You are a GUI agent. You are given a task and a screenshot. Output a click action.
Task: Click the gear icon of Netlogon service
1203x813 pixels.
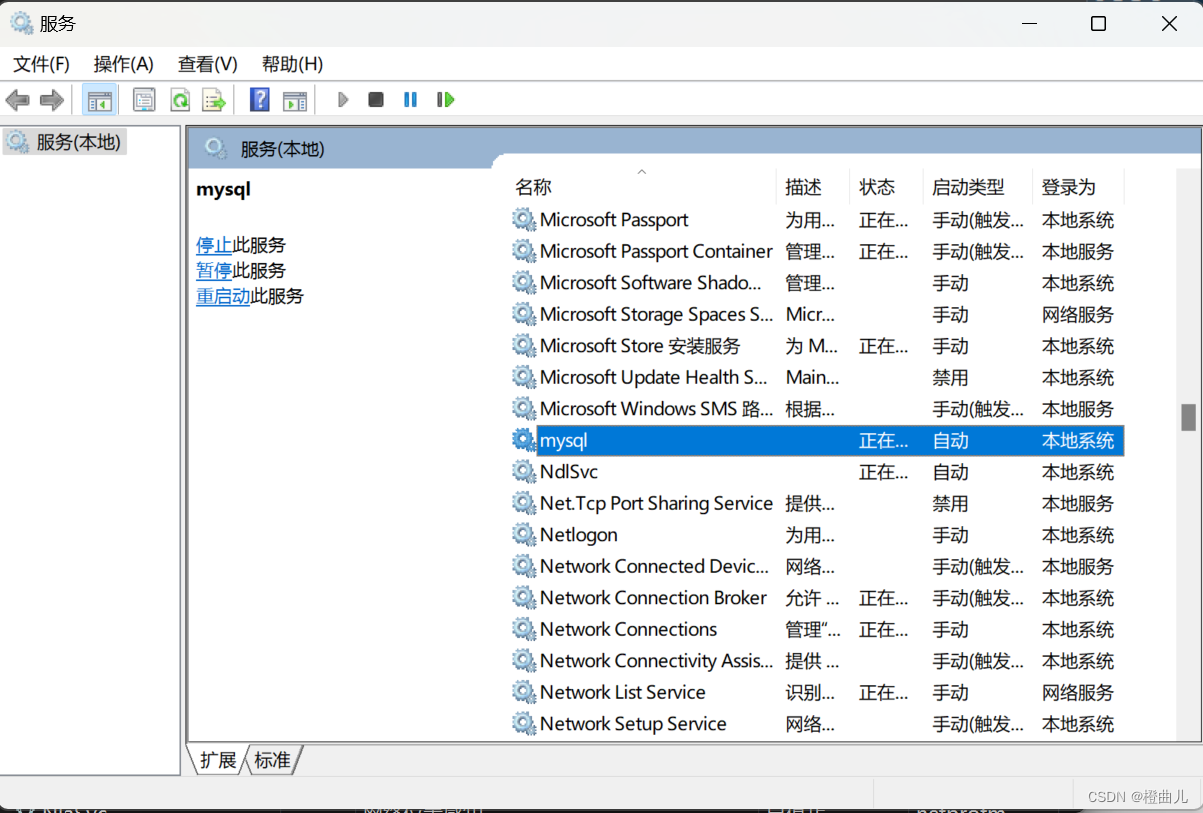click(x=524, y=534)
